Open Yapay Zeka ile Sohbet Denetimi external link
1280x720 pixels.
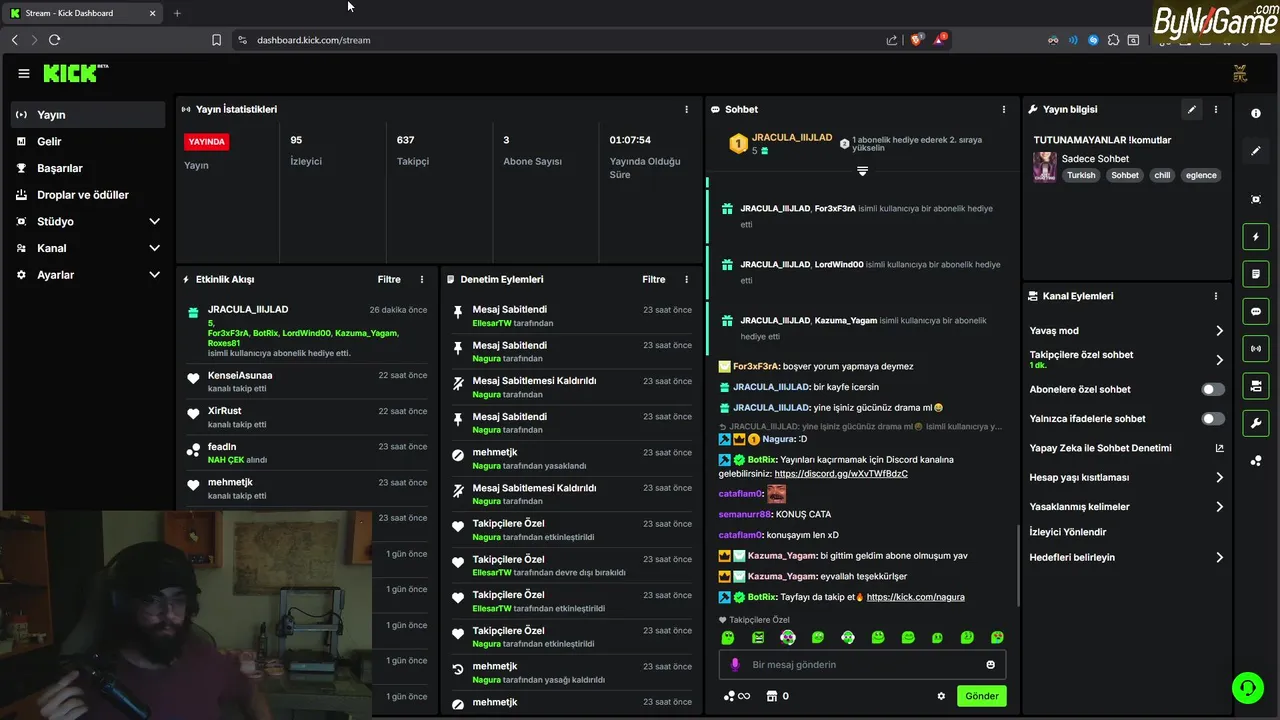(1219, 448)
